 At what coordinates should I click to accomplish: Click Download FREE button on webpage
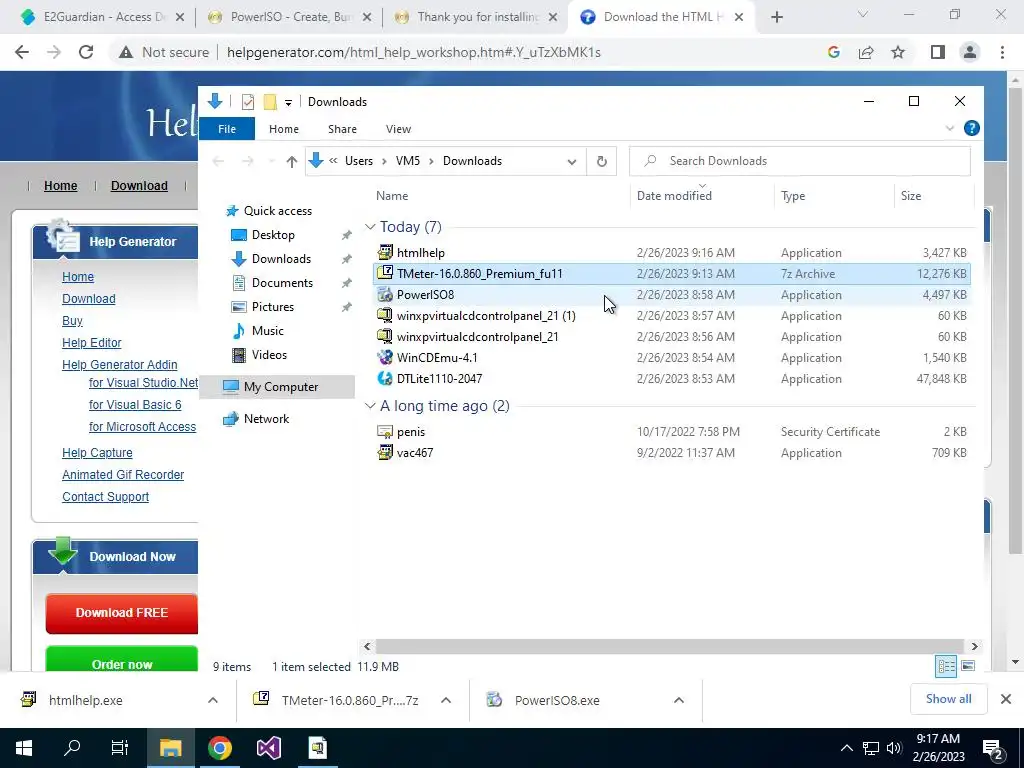pos(122,613)
